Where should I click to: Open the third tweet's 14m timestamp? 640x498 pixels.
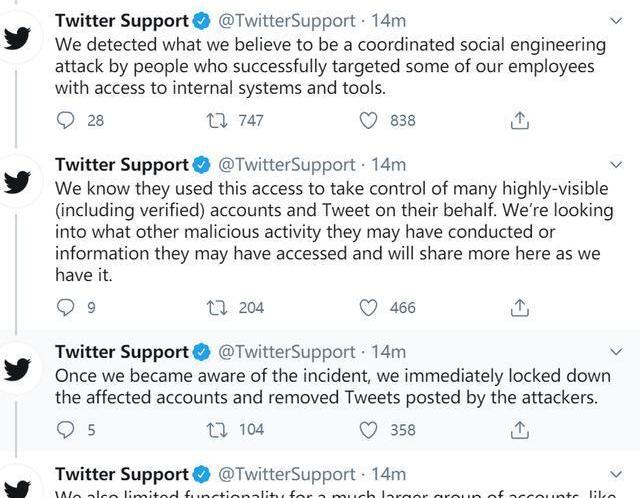pyautogui.click(x=389, y=352)
